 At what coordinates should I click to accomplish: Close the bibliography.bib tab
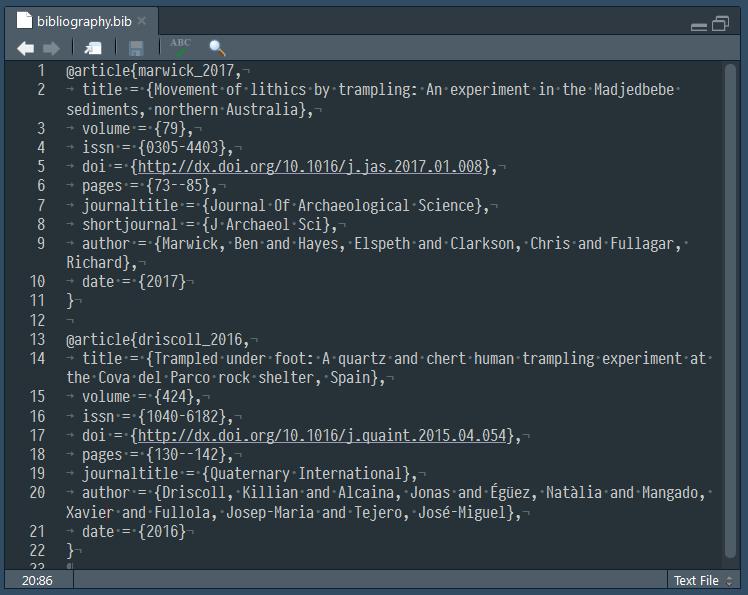tap(142, 21)
